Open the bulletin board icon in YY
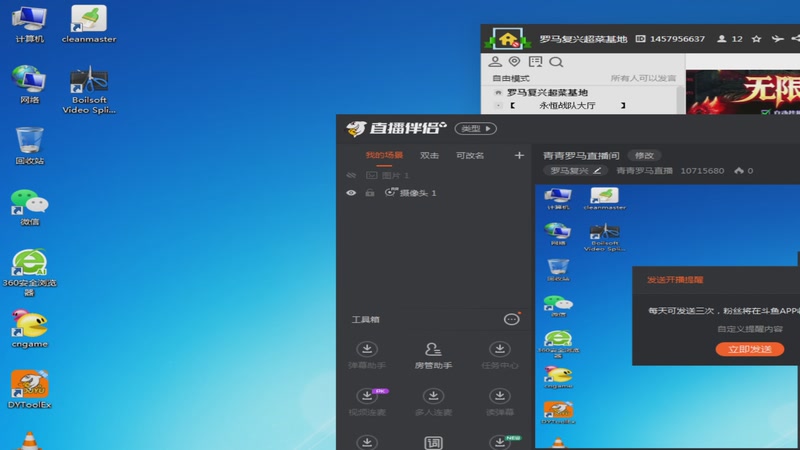This screenshot has height=450, width=800. pyautogui.click(x=535, y=62)
